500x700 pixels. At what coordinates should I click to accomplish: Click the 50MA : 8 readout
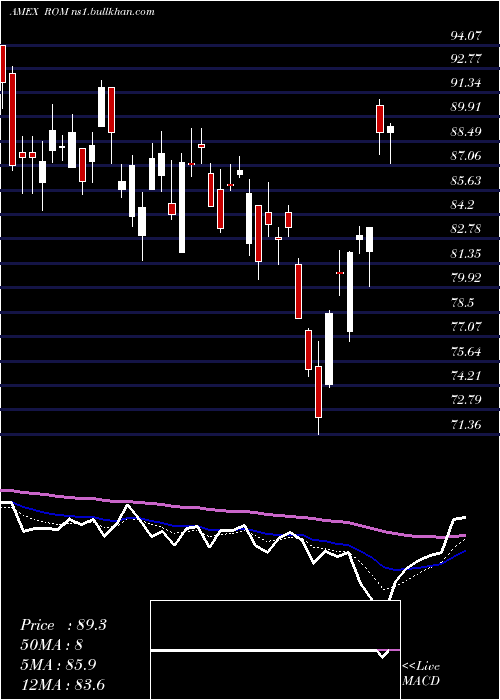[52, 645]
